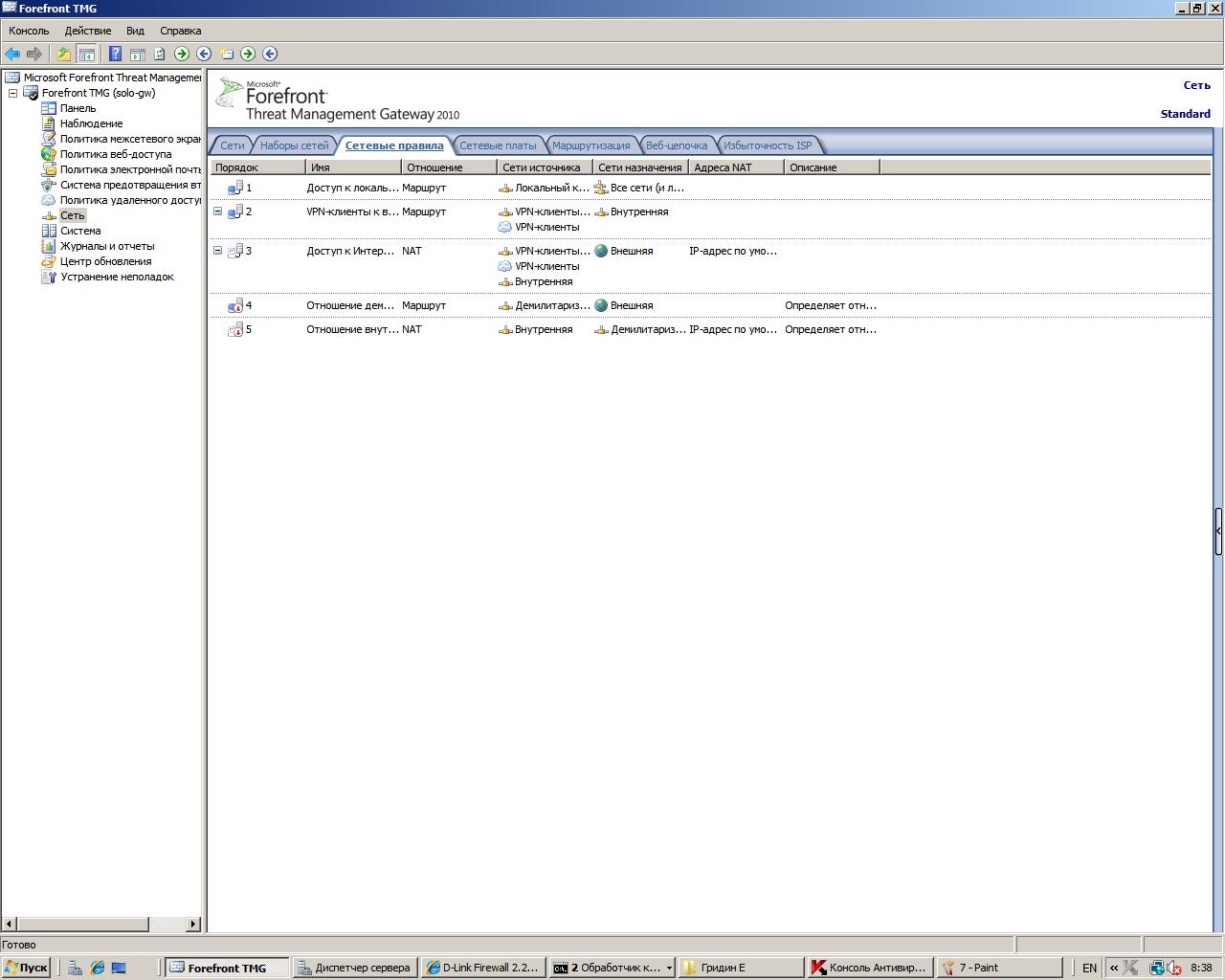Click the Up One Level folder icon
The height and width of the screenshot is (980, 1225).
[64, 54]
